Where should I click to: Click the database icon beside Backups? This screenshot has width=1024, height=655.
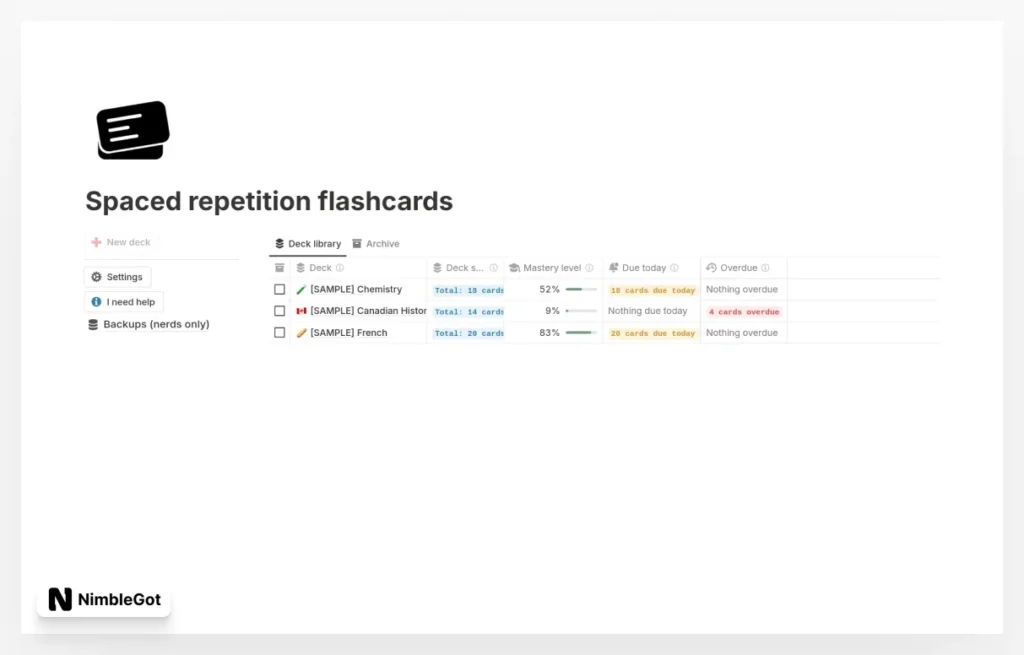pyautogui.click(x=93, y=324)
